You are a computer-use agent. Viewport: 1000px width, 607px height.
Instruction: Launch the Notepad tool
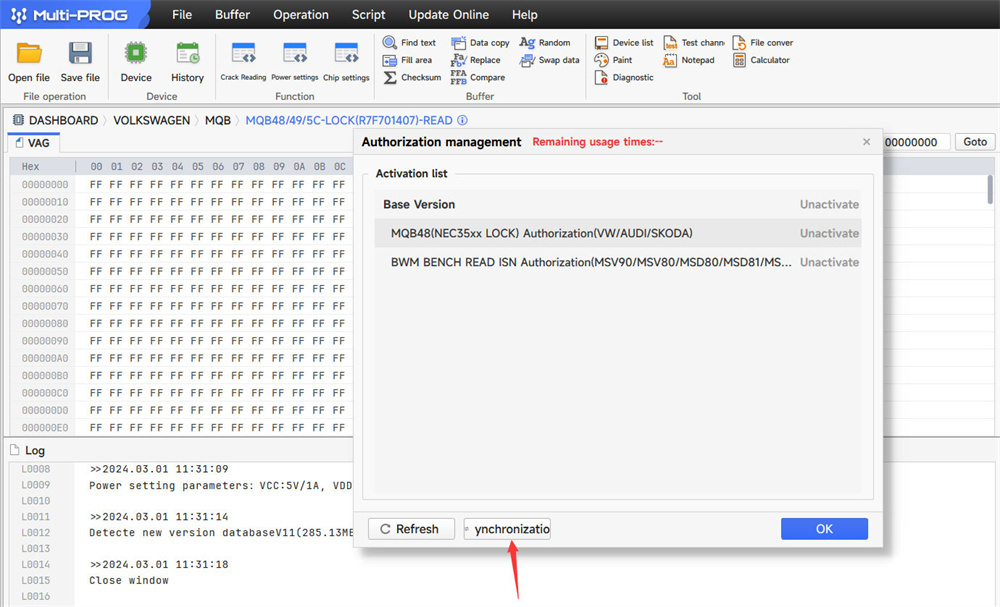click(689, 60)
